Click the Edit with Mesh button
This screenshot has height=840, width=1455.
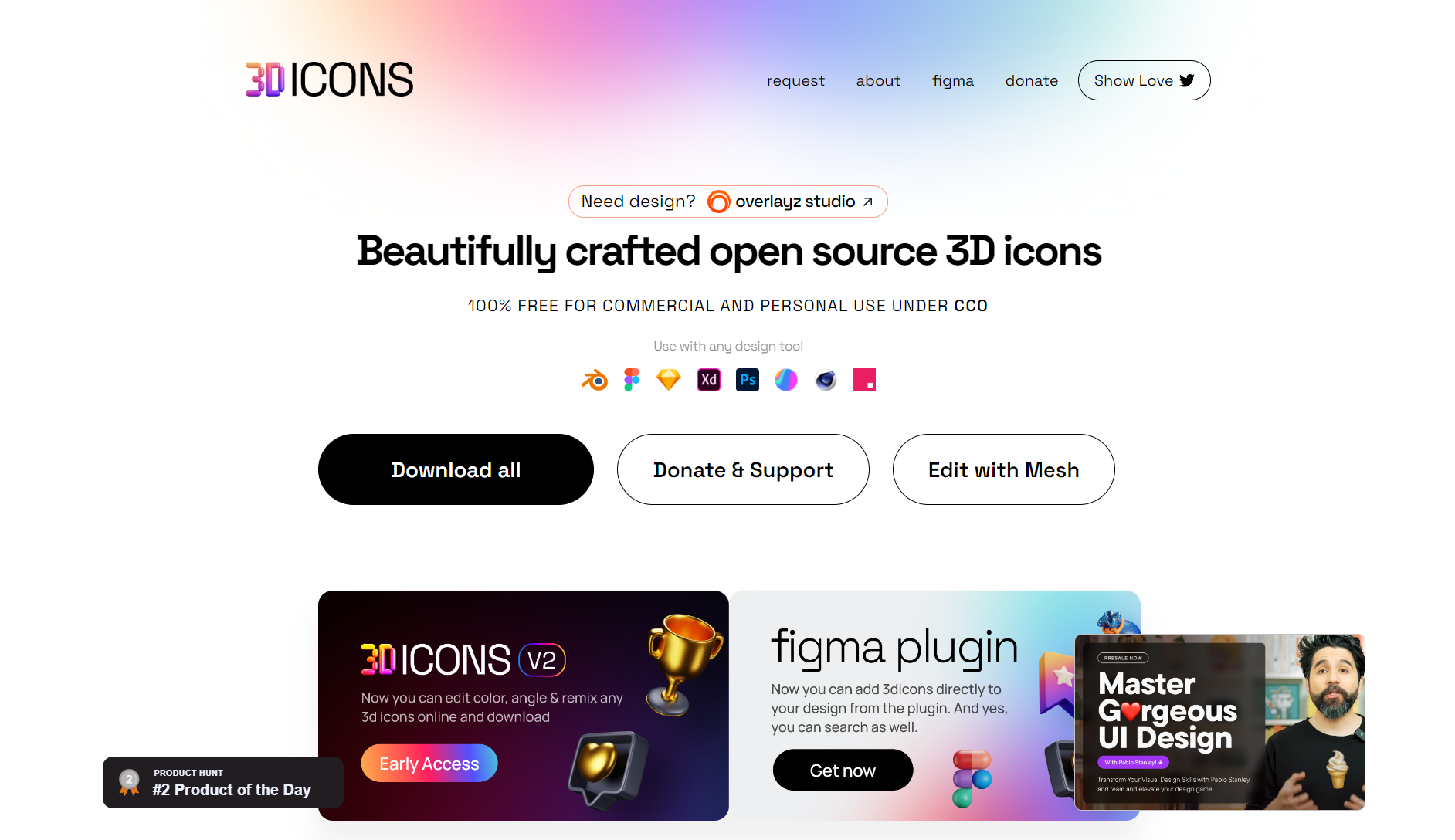(x=1004, y=469)
